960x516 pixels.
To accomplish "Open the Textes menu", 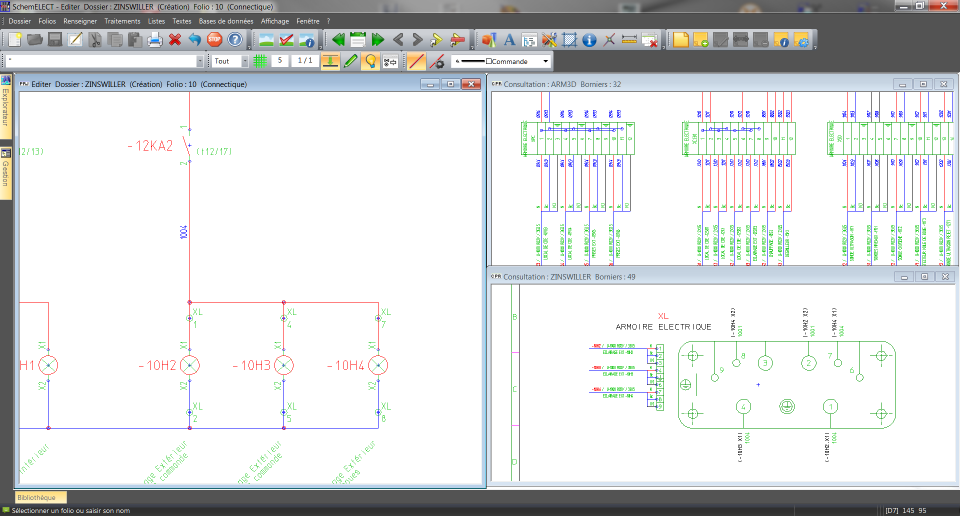I will 182,21.
